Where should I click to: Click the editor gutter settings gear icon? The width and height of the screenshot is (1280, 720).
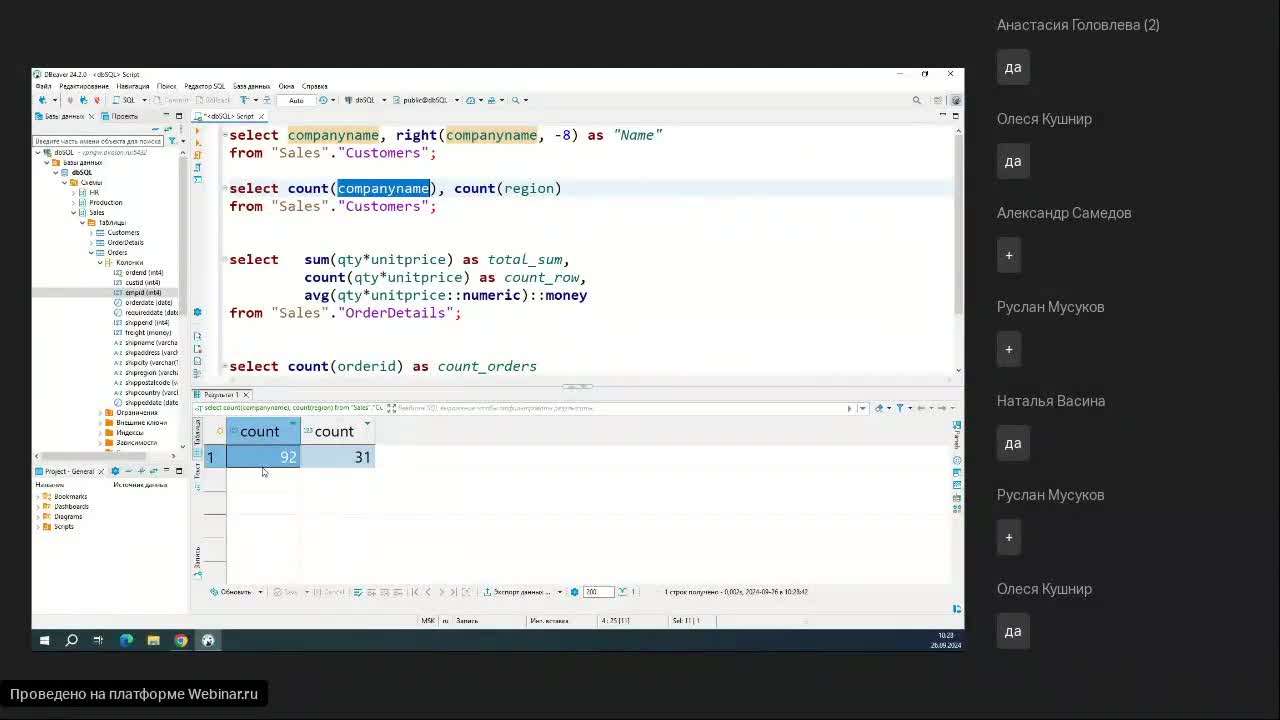pyautogui.click(x=197, y=312)
